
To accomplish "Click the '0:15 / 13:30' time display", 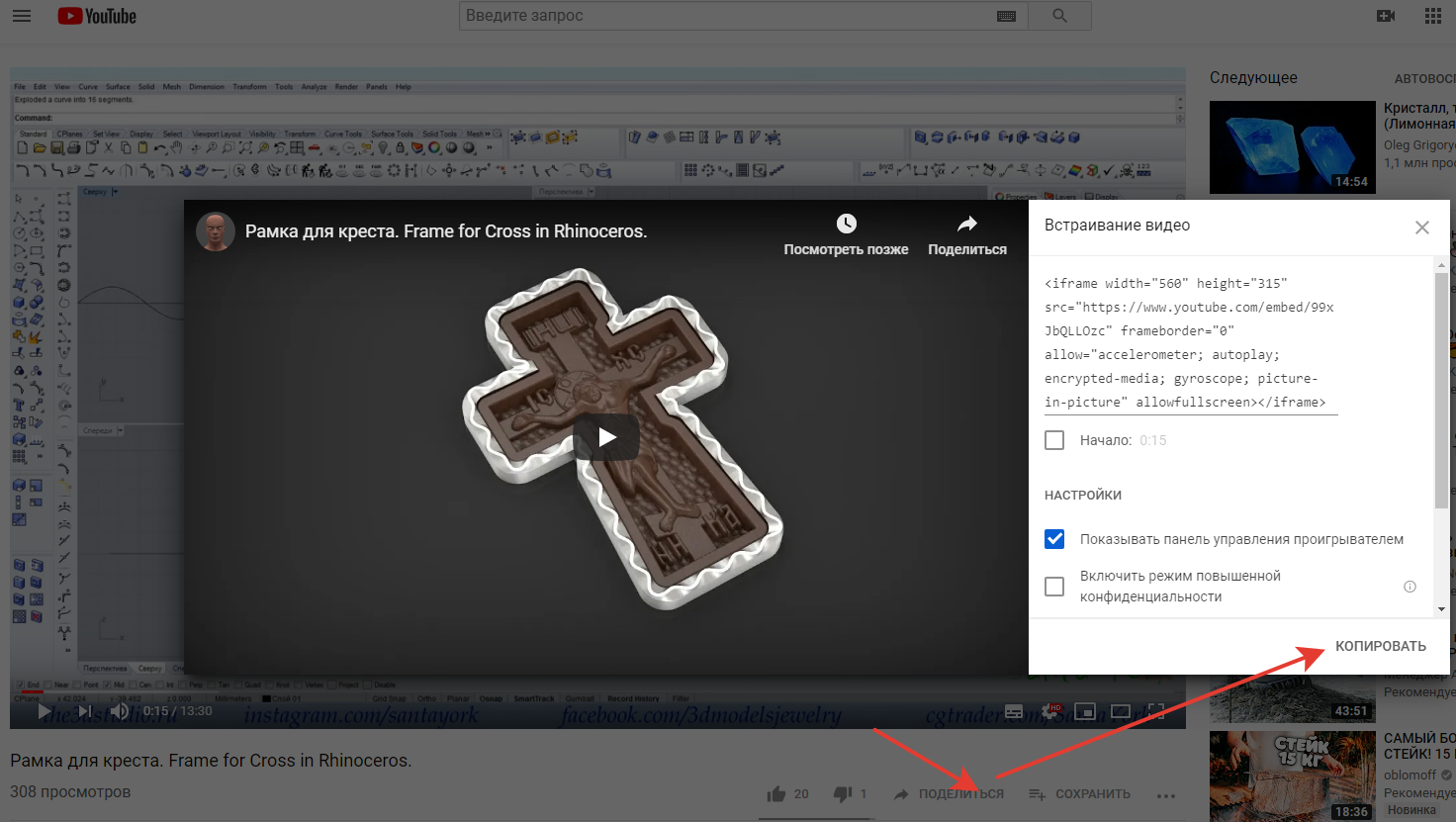I will [x=178, y=710].
